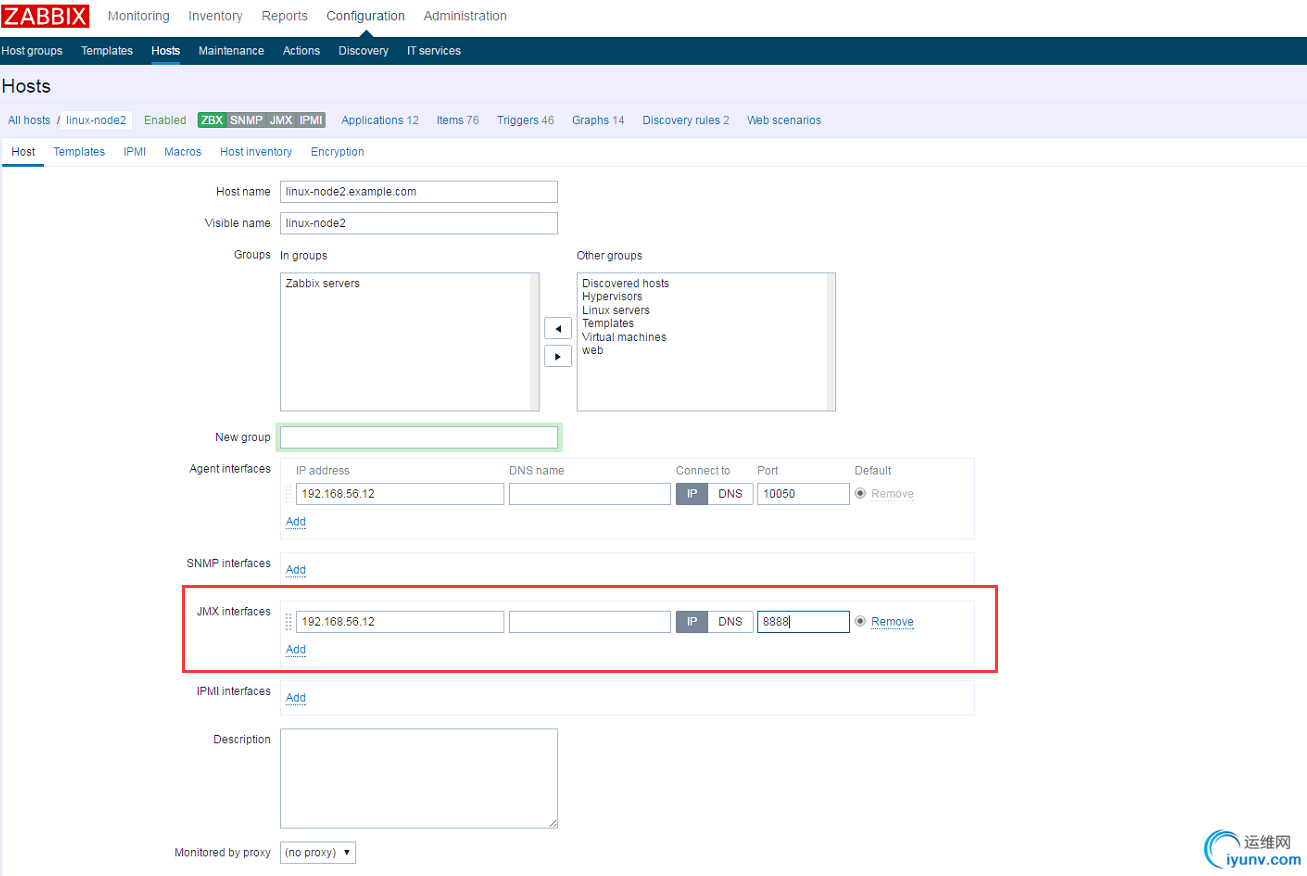Focus the Host name field
The width and height of the screenshot is (1307, 876).
[x=419, y=192]
